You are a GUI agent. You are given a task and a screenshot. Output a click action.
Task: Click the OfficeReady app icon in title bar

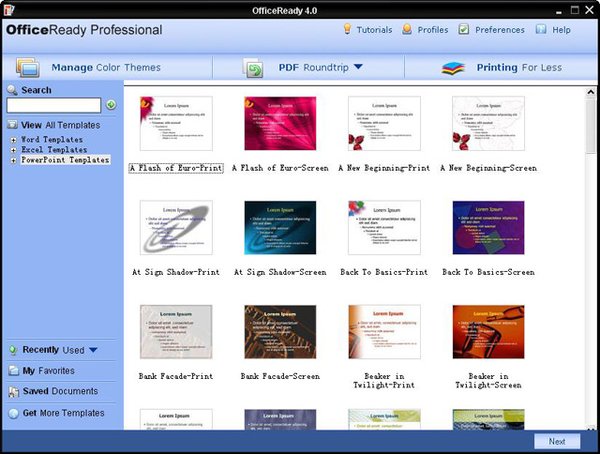[8, 10]
